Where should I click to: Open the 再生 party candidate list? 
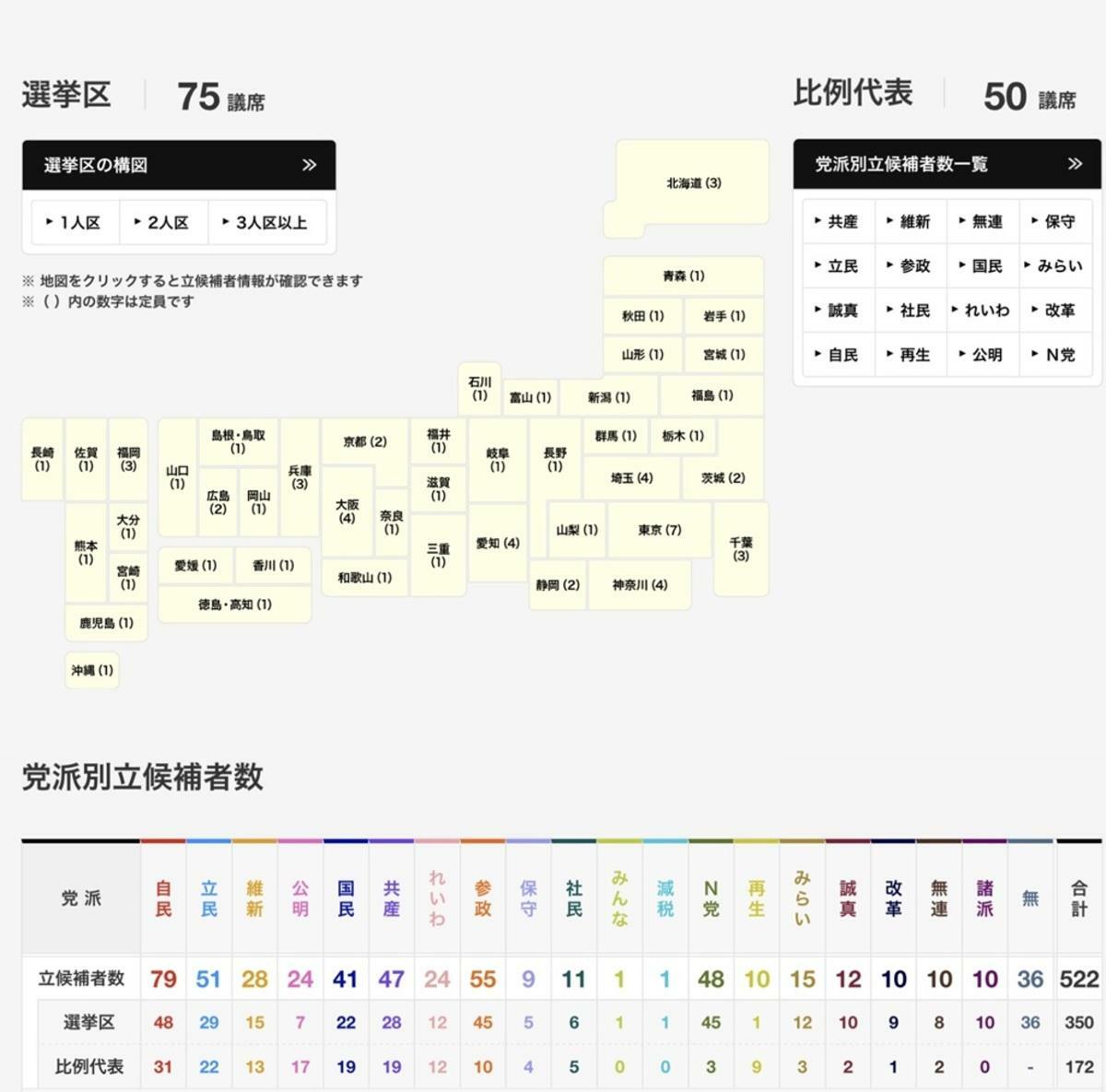coord(910,354)
